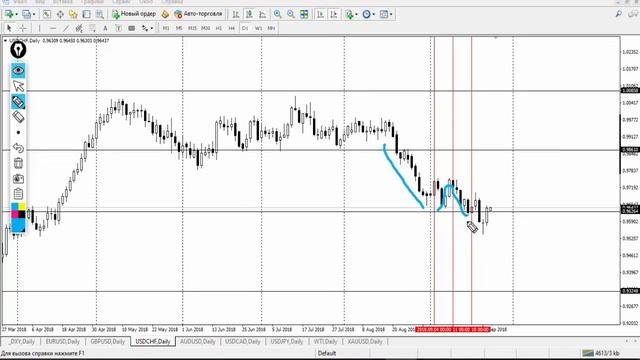640x360 pixels.
Task: Expand the new chart dropdown arrow
Action: tap(16, 14)
